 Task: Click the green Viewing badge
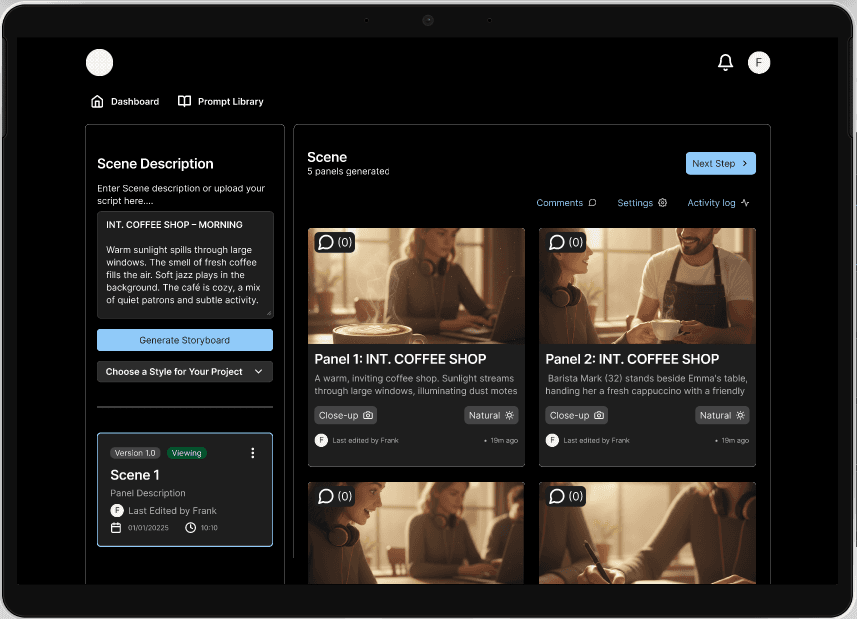click(x=186, y=453)
